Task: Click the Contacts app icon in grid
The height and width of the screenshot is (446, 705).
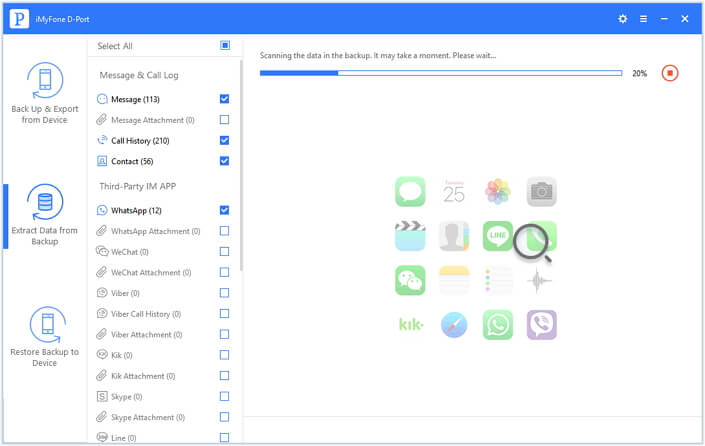Action: 454,236
